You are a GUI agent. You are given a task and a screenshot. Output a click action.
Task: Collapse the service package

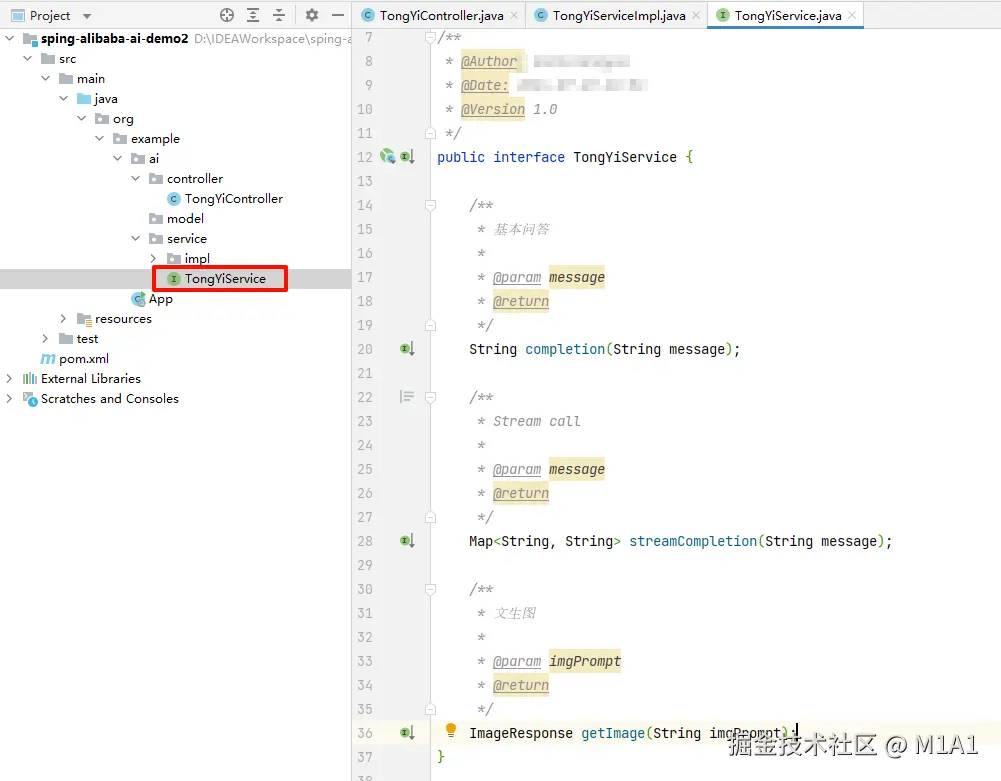tap(135, 238)
